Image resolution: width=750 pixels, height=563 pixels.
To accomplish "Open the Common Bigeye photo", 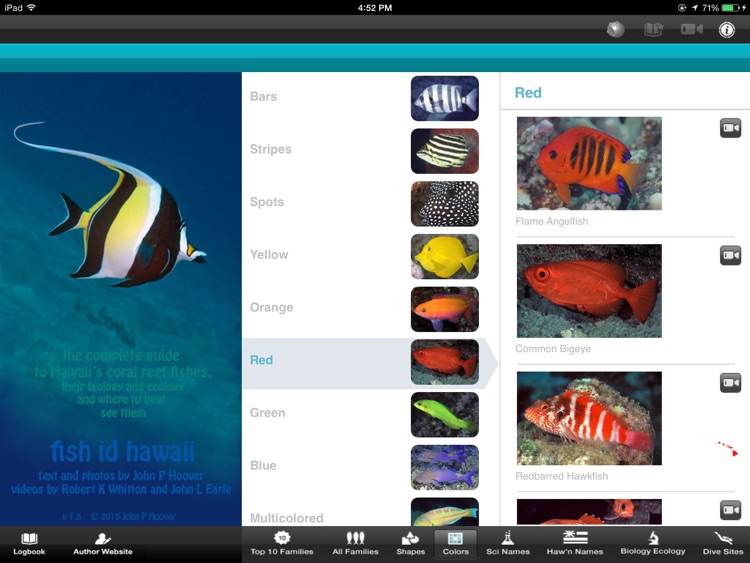I will tap(589, 291).
